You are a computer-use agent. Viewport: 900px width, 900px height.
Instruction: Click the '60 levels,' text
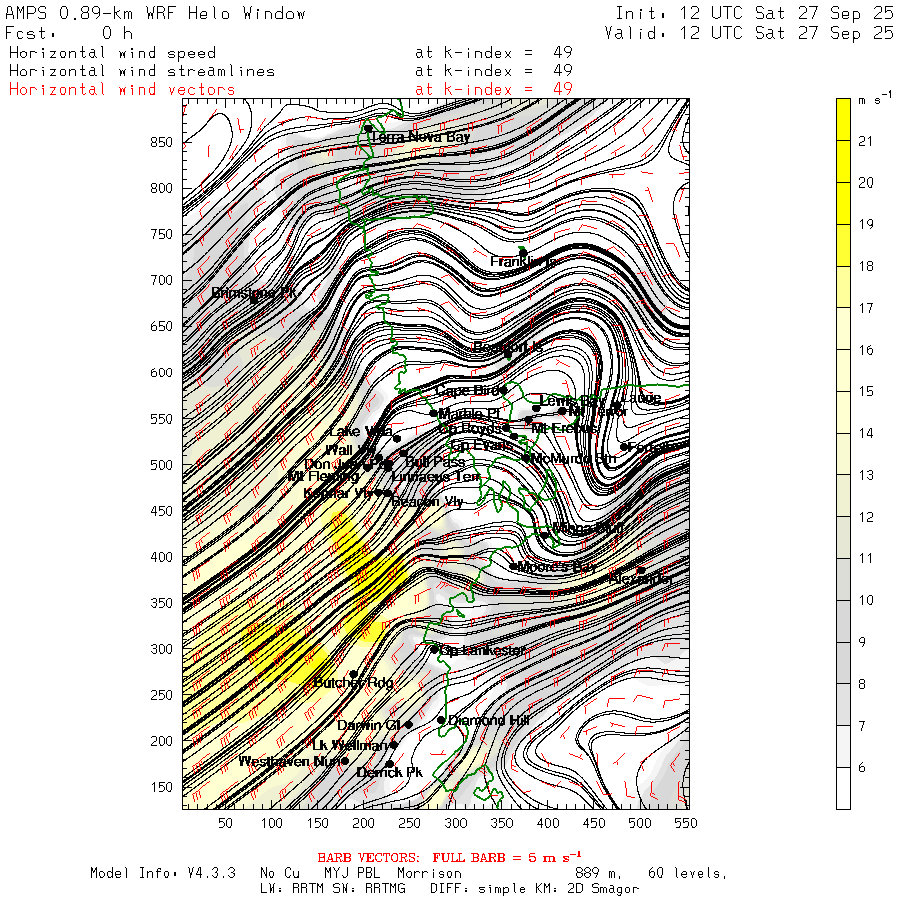point(688,874)
